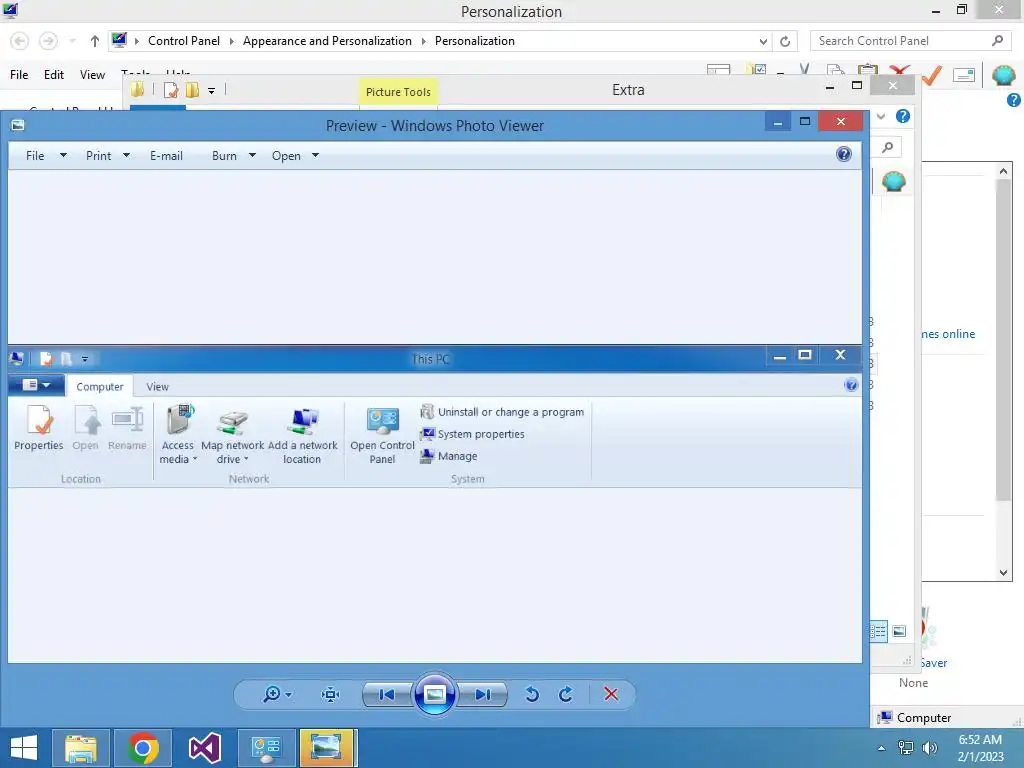The width and height of the screenshot is (1024, 768).
Task: Show hidden system tray icons
Action: tap(882, 748)
